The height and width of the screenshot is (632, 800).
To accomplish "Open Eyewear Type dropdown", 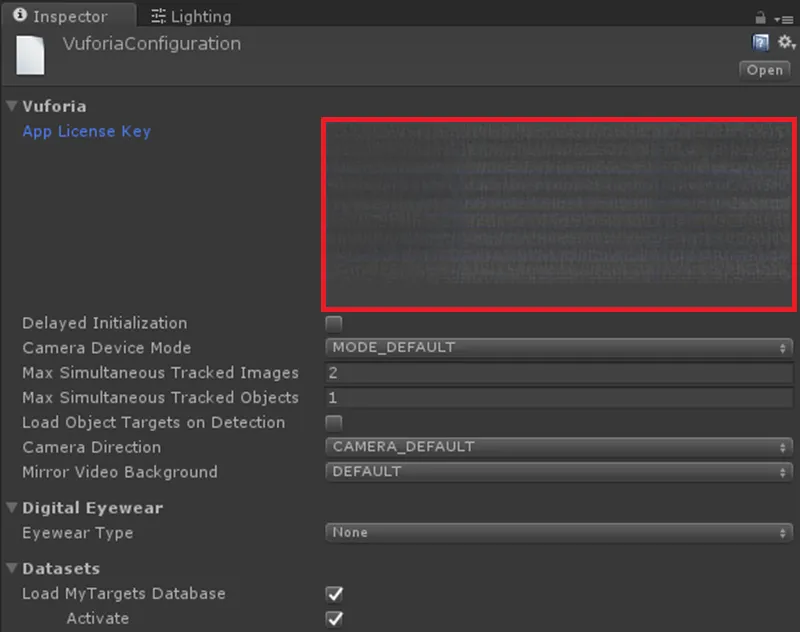I will pos(559,533).
